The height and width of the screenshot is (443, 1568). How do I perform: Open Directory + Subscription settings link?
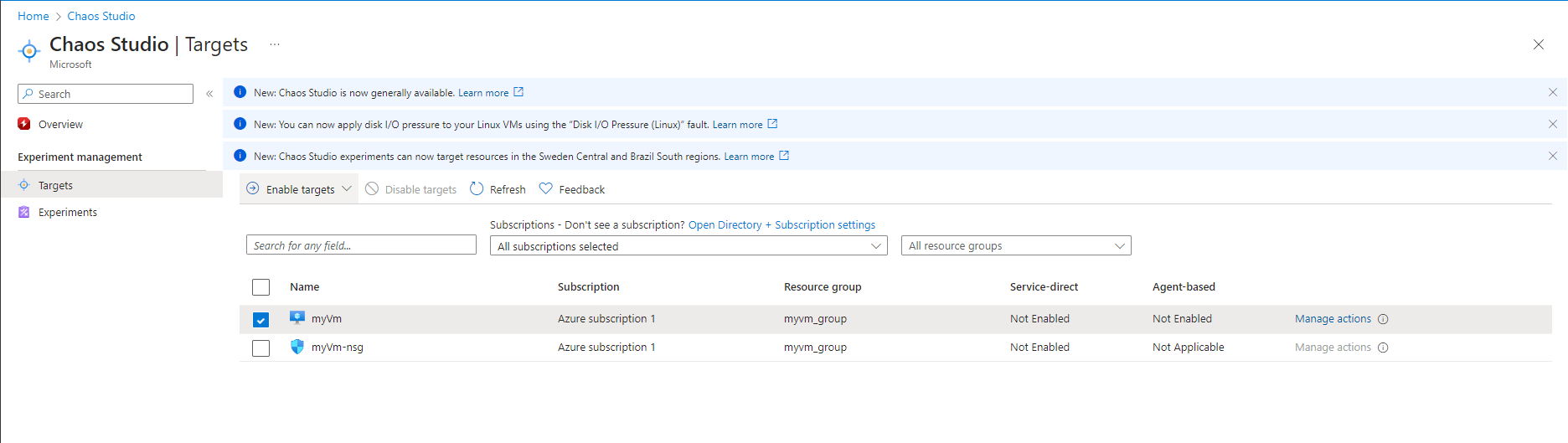tap(781, 225)
